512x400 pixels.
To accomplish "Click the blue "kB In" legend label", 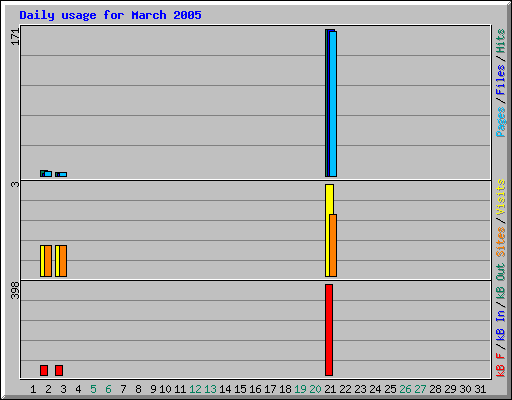I will coord(500,325).
